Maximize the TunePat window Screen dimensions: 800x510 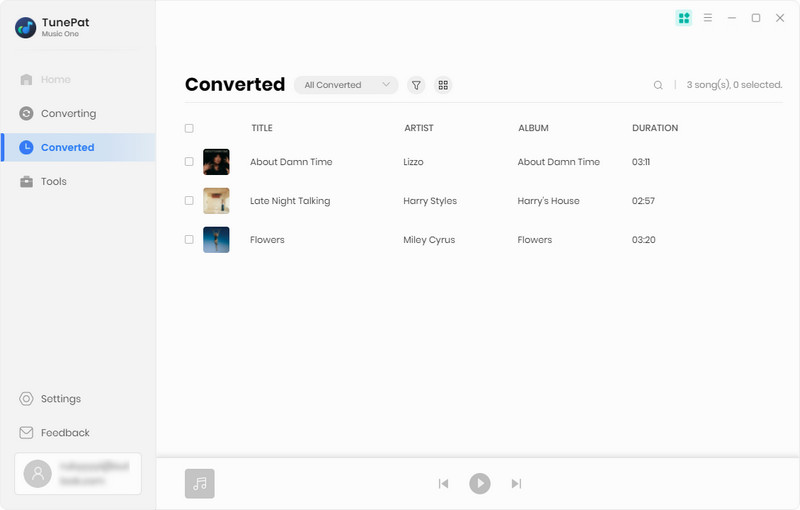pyautogui.click(x=756, y=18)
